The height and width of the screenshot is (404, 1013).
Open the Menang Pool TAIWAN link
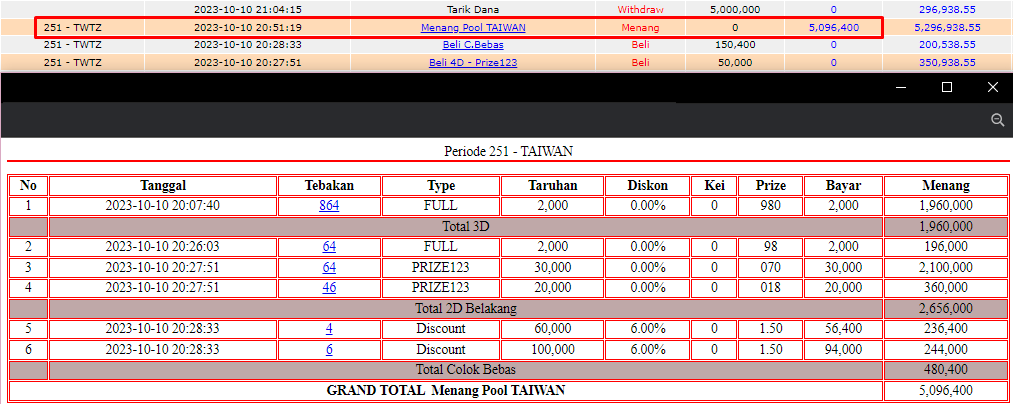click(x=473, y=28)
